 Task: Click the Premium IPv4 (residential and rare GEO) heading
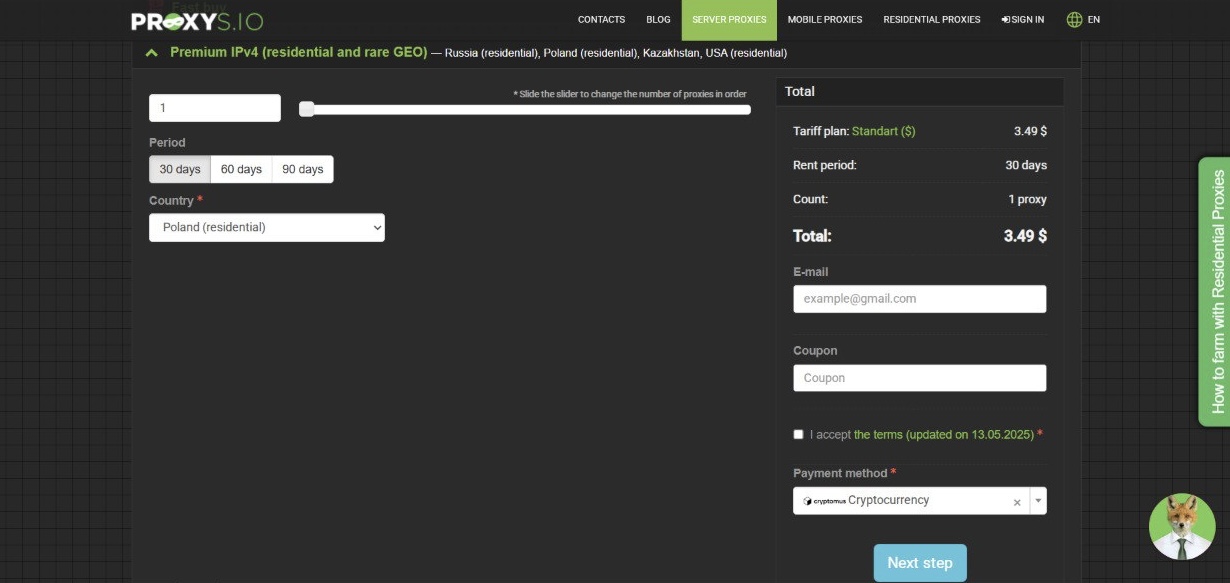(298, 52)
